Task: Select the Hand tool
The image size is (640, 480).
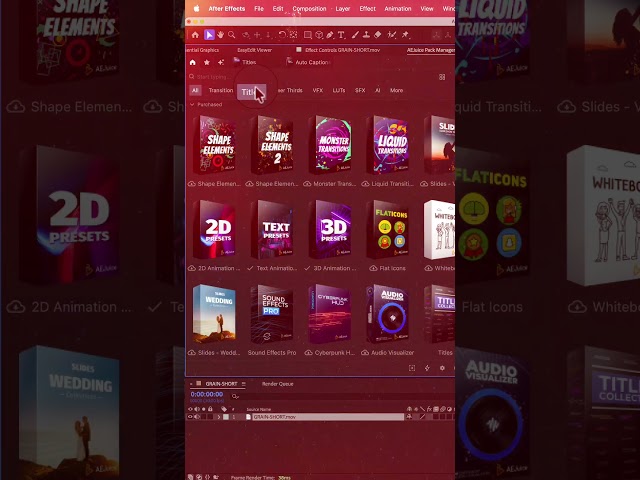Action: point(220,35)
